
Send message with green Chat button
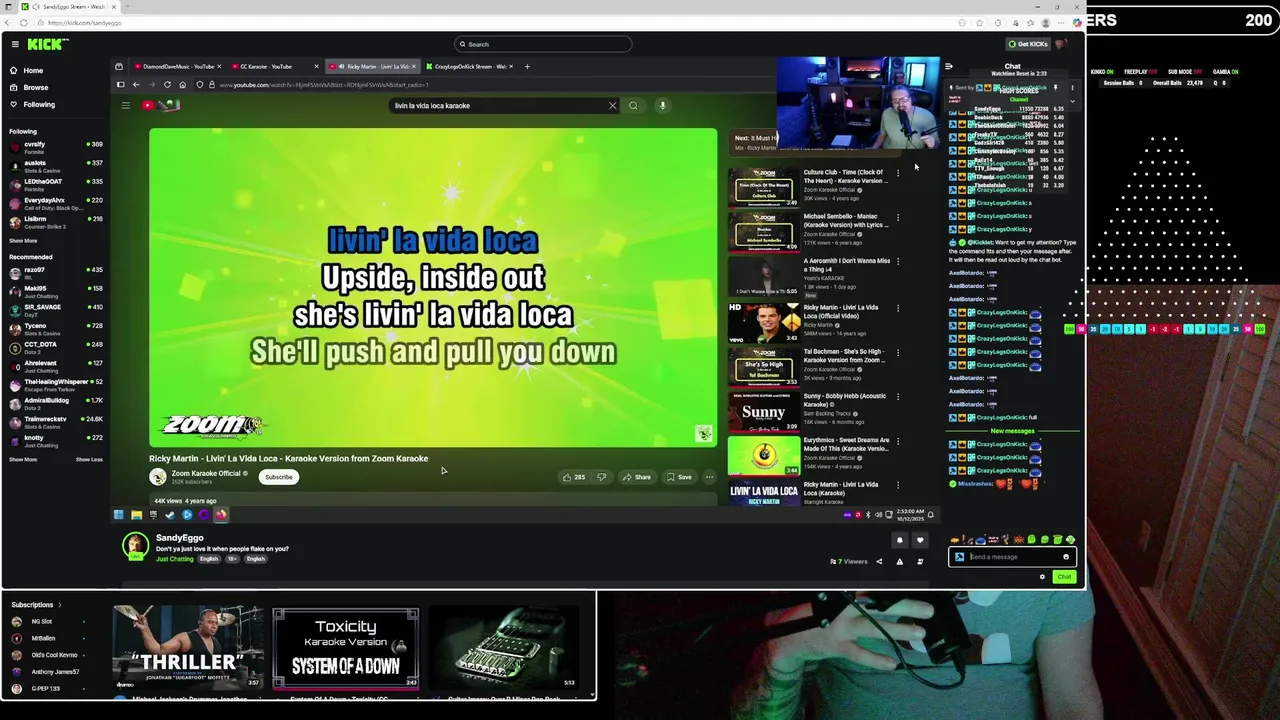1064,577
